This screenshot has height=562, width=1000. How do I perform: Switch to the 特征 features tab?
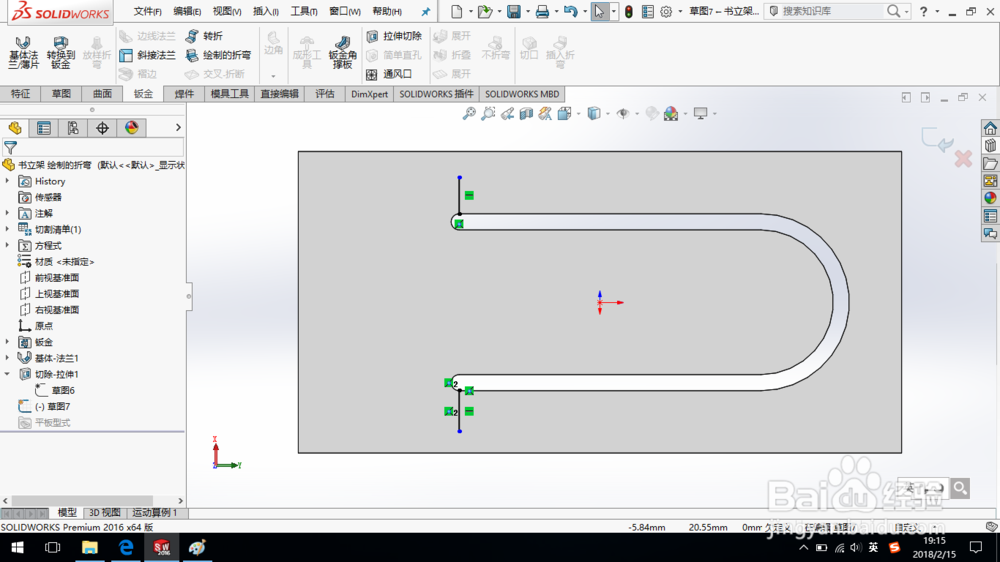pos(20,94)
